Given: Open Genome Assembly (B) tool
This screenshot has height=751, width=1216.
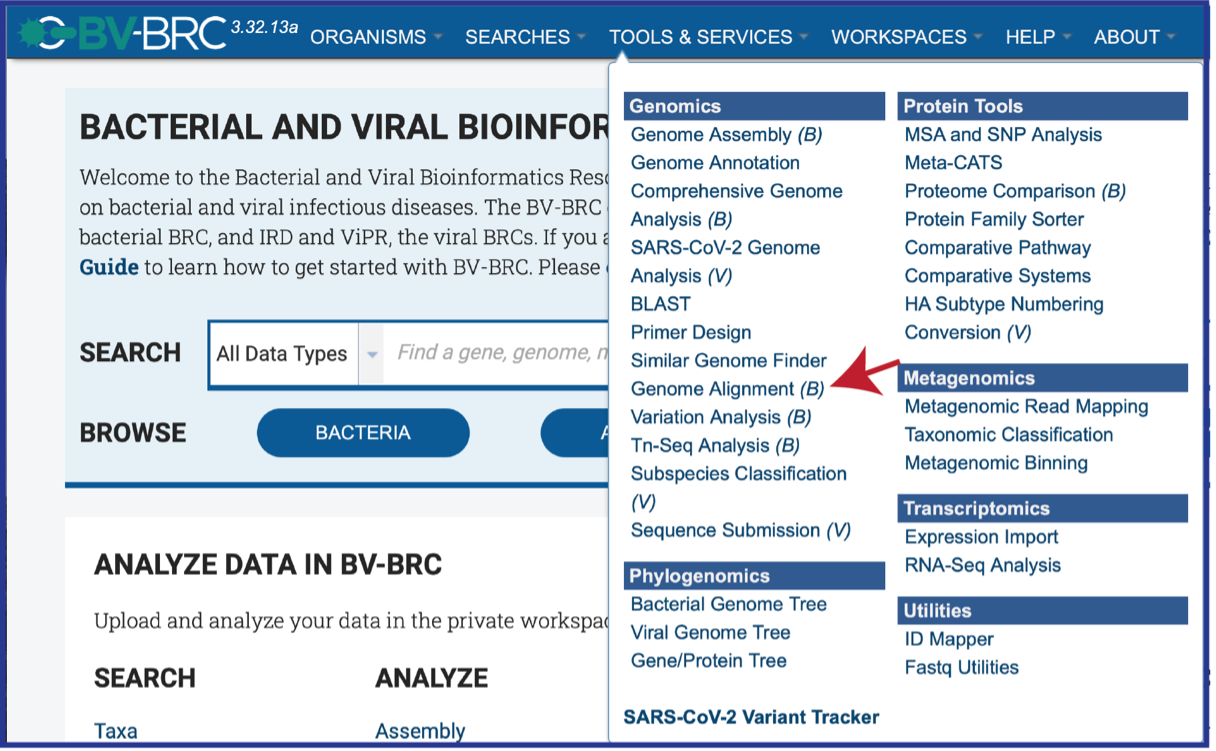Looking at the screenshot, I should click(726, 135).
